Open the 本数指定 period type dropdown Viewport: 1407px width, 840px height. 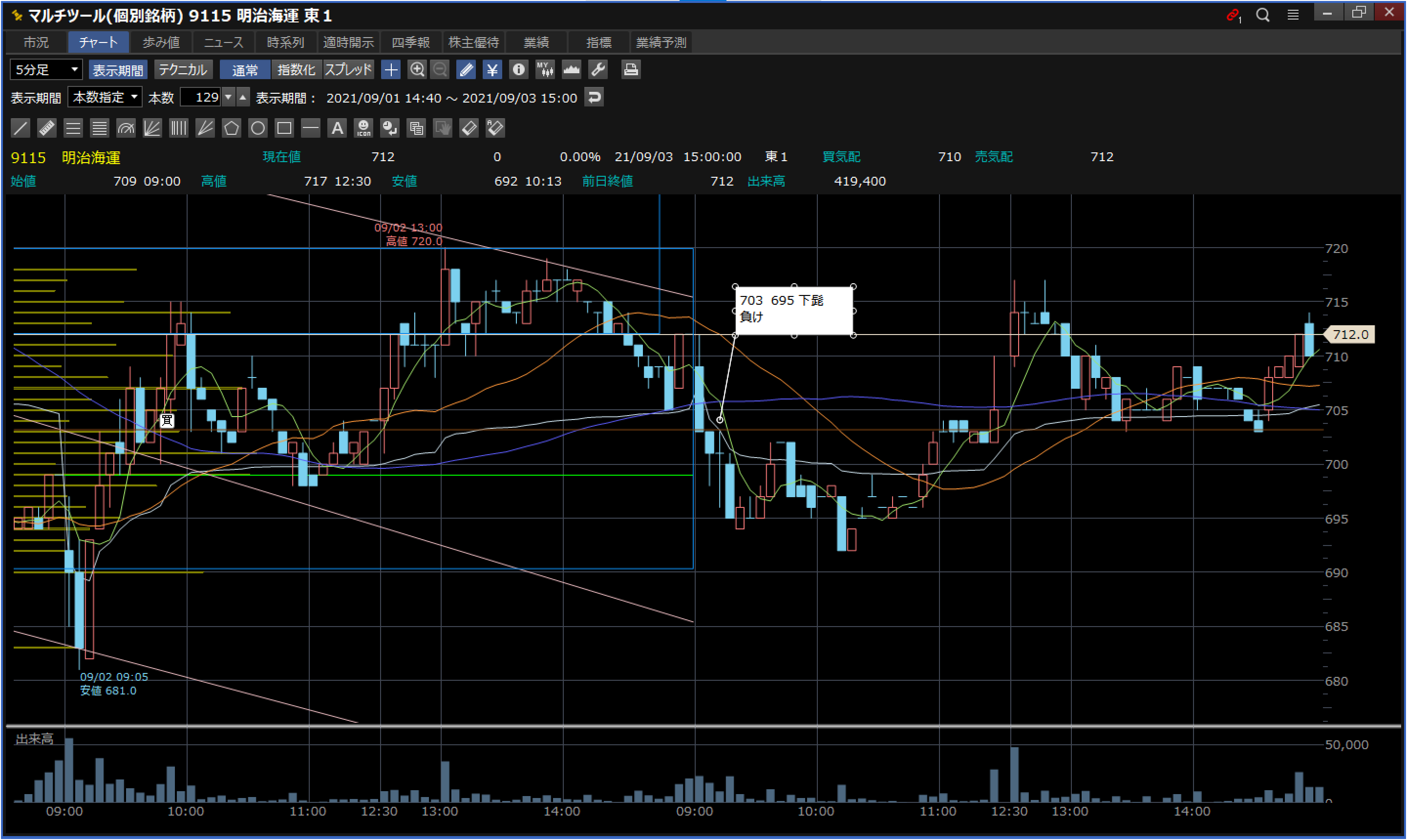pos(105,97)
